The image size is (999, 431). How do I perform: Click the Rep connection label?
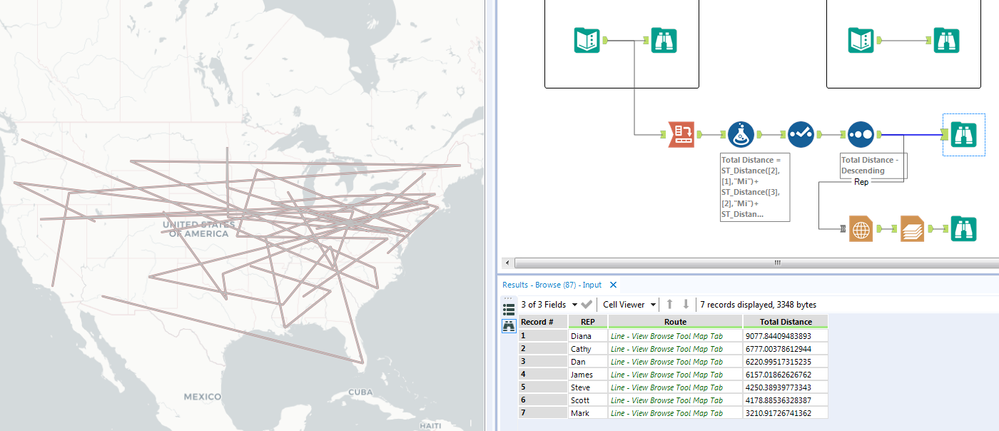tap(861, 182)
